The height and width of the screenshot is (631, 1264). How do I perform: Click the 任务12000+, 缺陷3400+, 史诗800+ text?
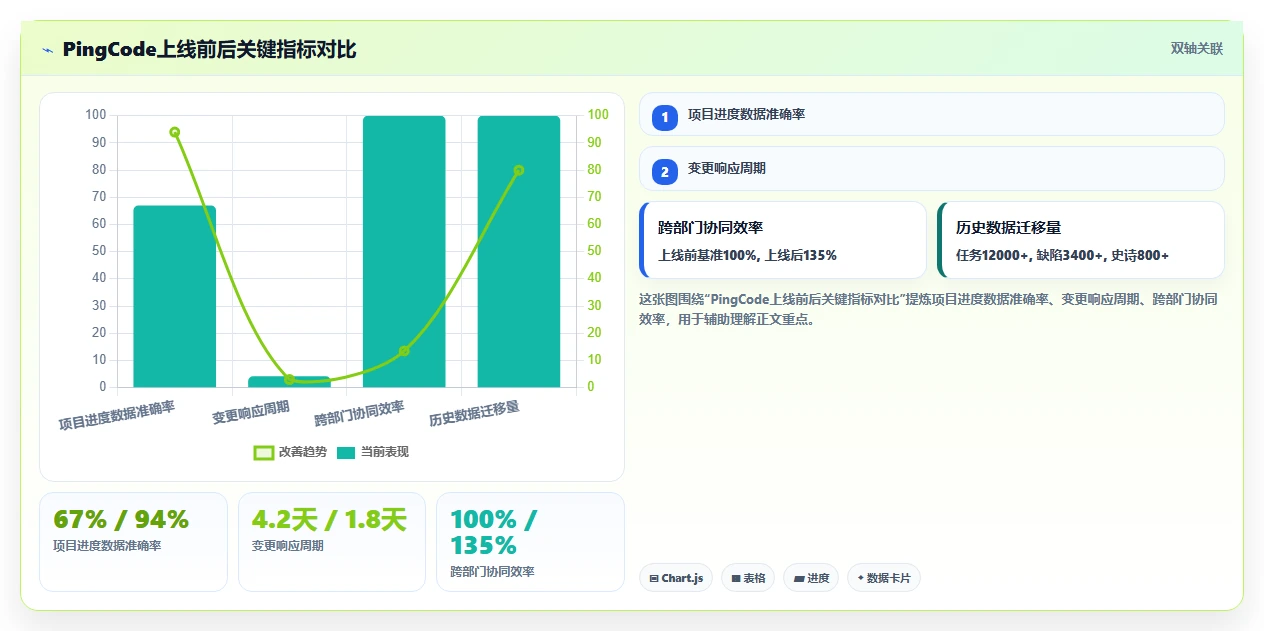point(1063,255)
